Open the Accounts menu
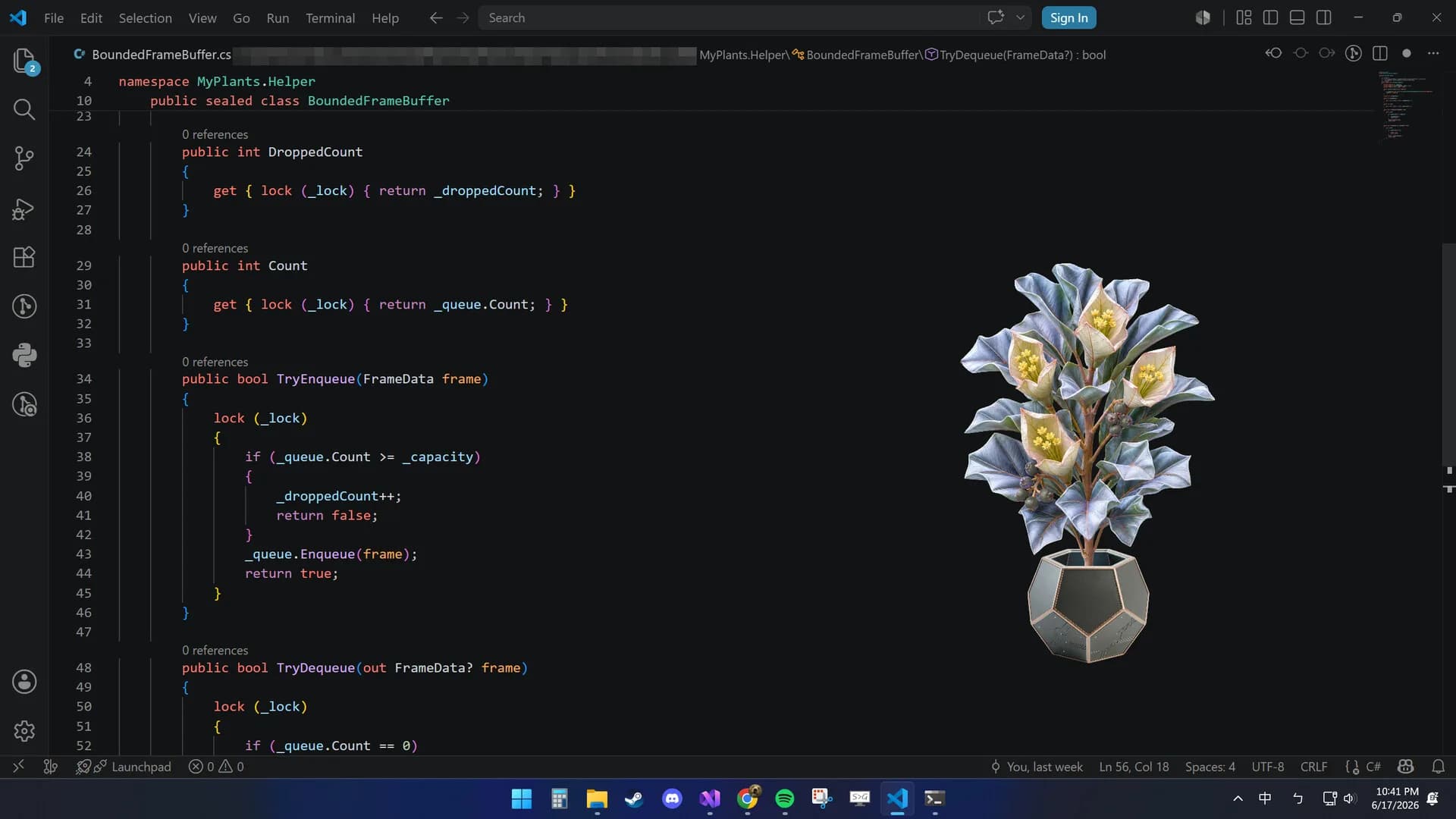 [x=24, y=682]
